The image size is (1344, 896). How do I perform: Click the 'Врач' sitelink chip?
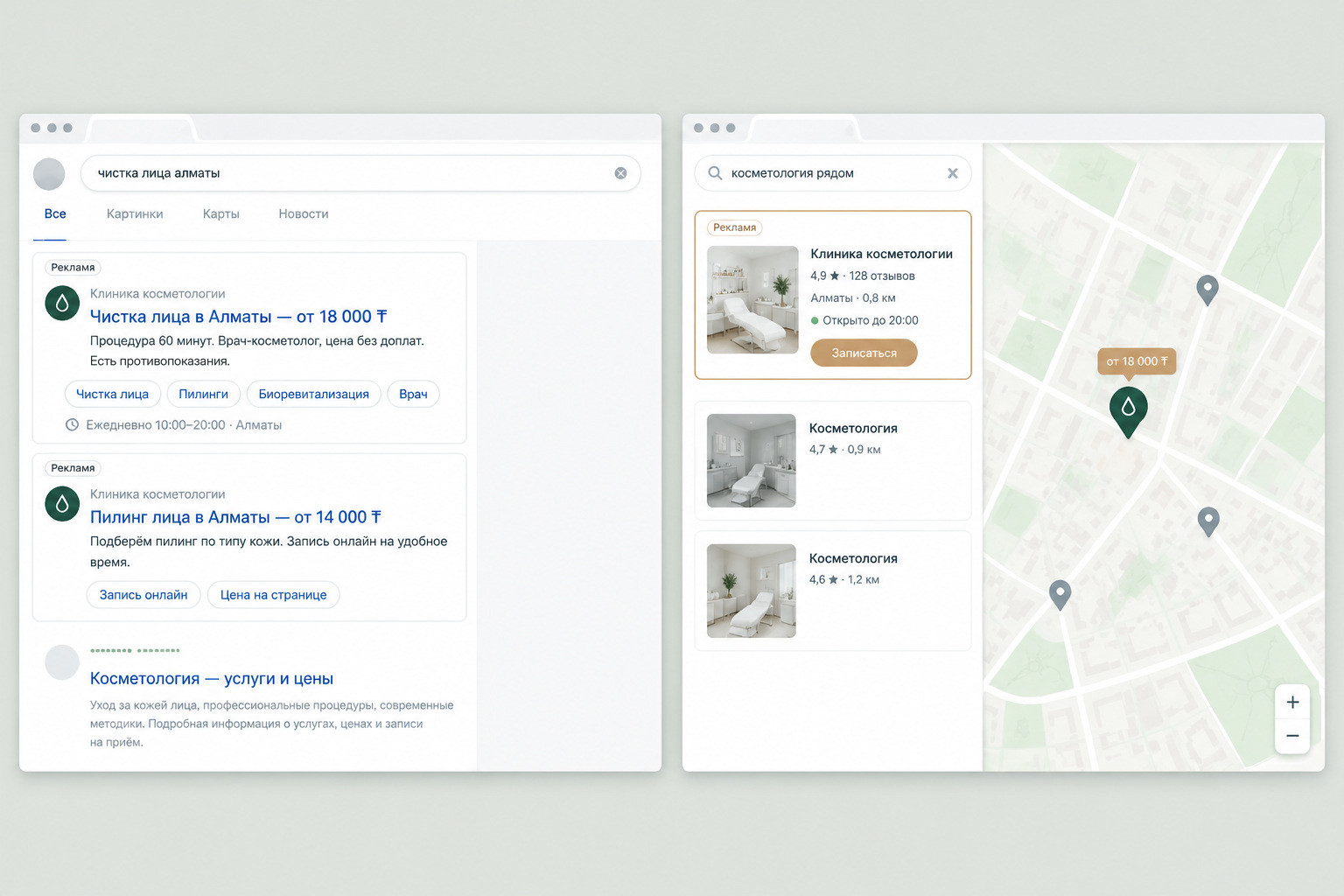413,394
